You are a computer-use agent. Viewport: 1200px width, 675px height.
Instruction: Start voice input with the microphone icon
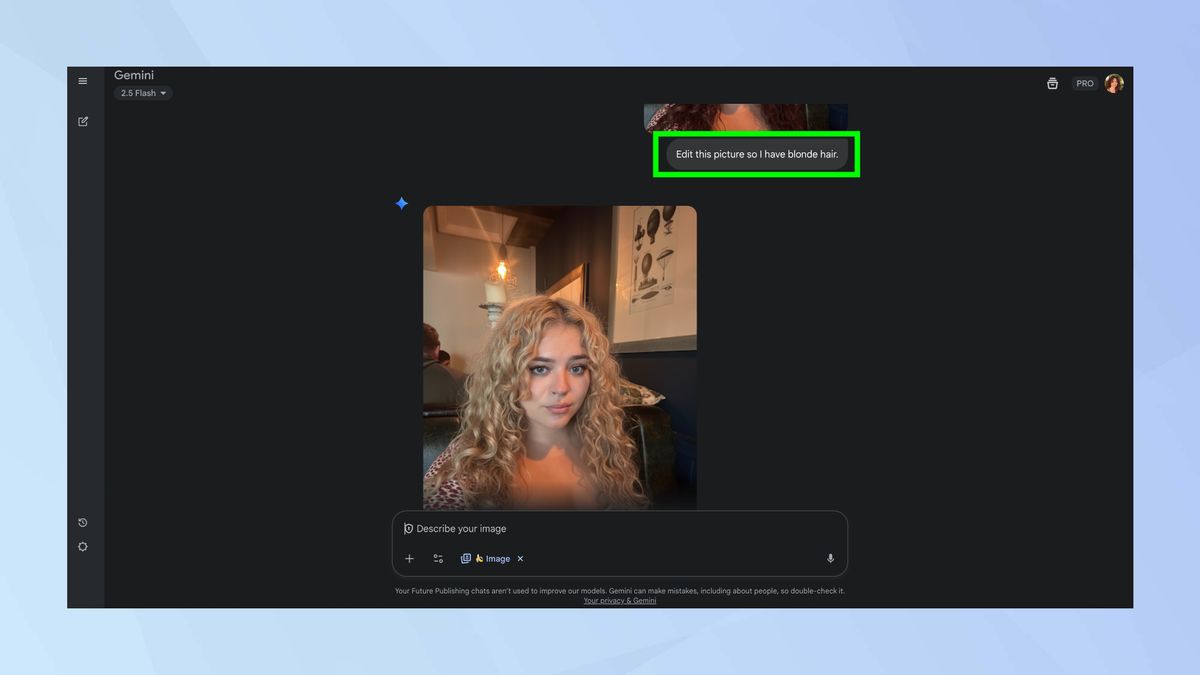click(830, 559)
